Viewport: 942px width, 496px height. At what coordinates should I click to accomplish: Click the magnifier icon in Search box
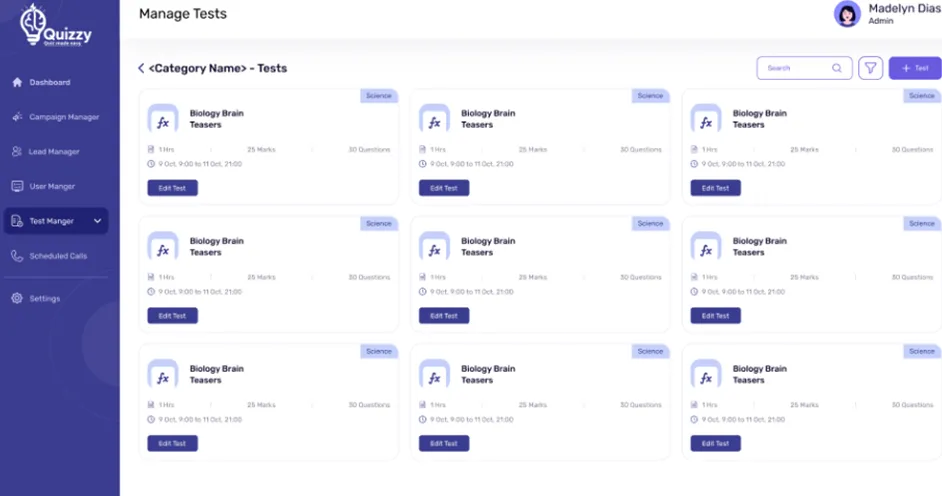pos(836,68)
